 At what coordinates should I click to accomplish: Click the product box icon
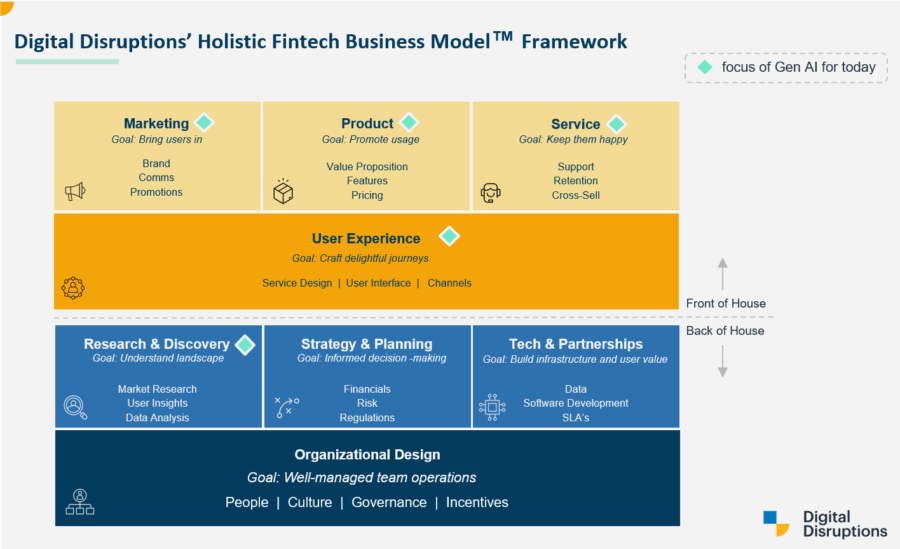pyautogui.click(x=283, y=191)
